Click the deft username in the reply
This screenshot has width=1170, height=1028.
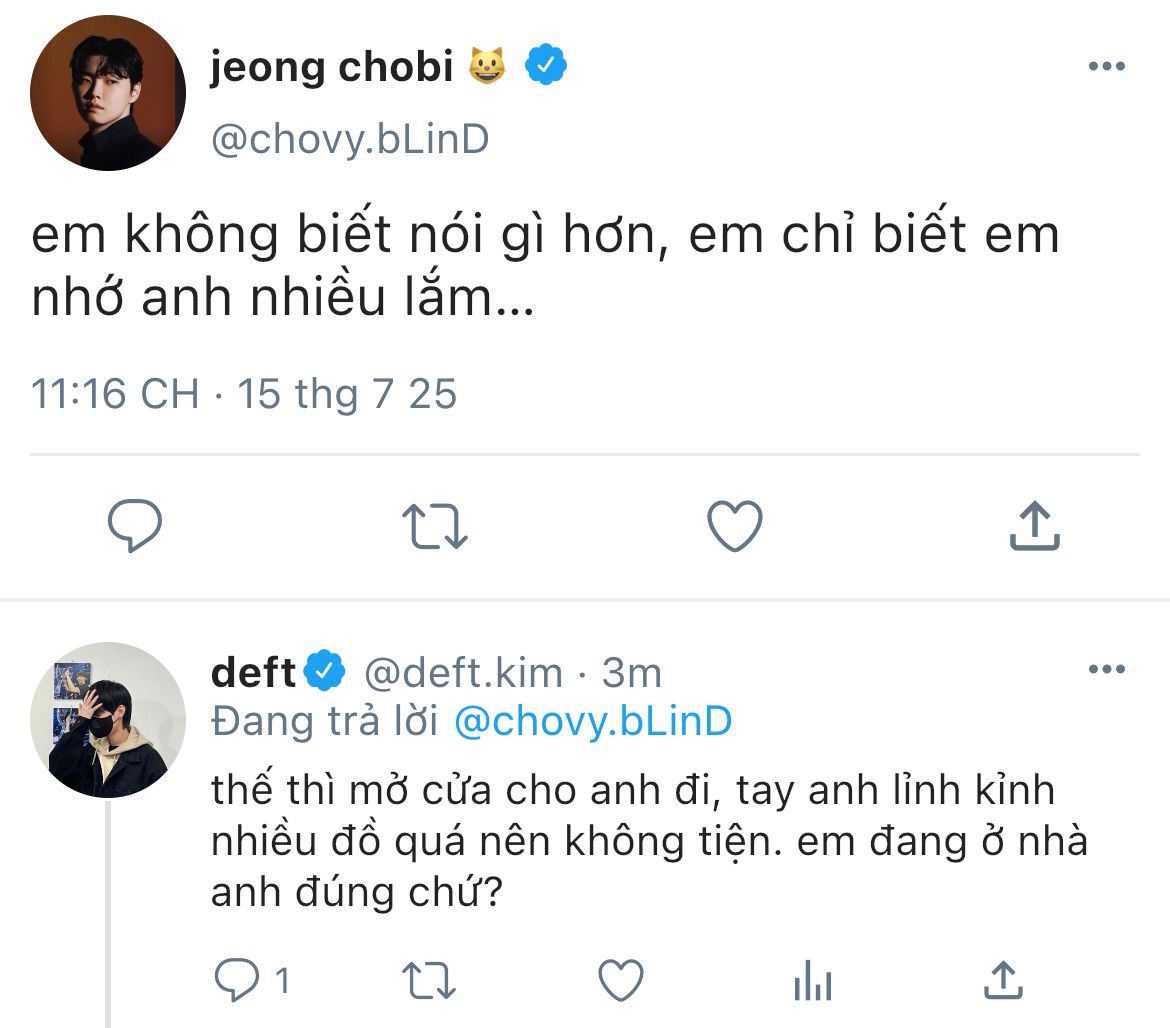(253, 673)
